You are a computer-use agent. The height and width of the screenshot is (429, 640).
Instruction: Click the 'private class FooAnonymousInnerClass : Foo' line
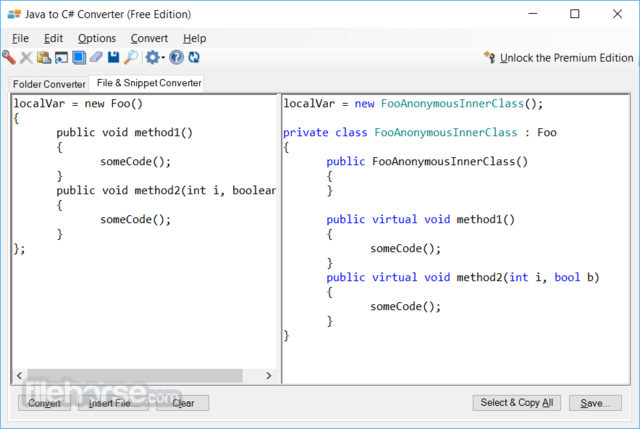coord(420,133)
